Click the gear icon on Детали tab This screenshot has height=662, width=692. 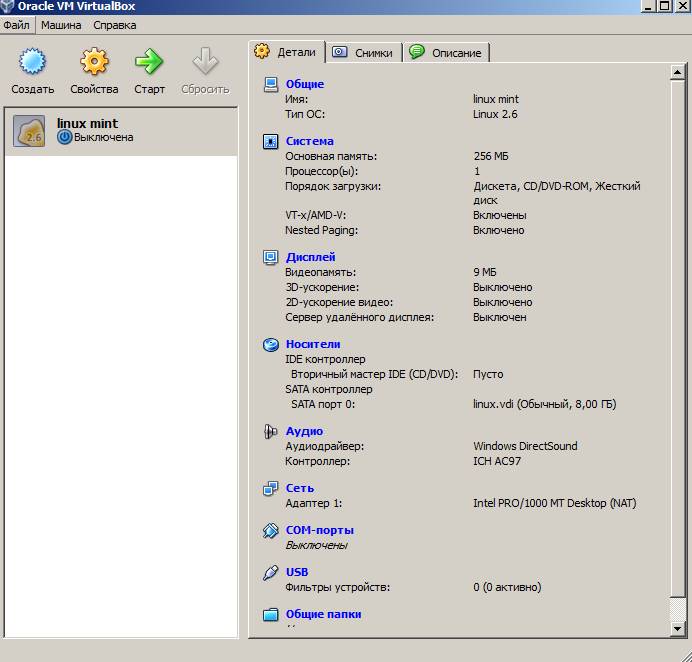click(x=262, y=52)
